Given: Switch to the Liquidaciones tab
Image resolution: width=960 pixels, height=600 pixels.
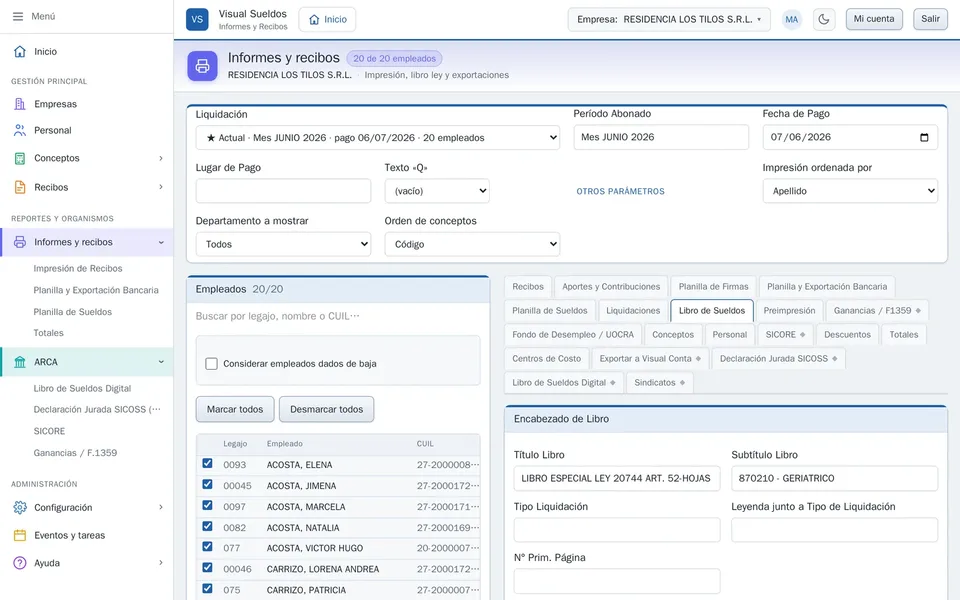Looking at the screenshot, I should click(x=633, y=310).
